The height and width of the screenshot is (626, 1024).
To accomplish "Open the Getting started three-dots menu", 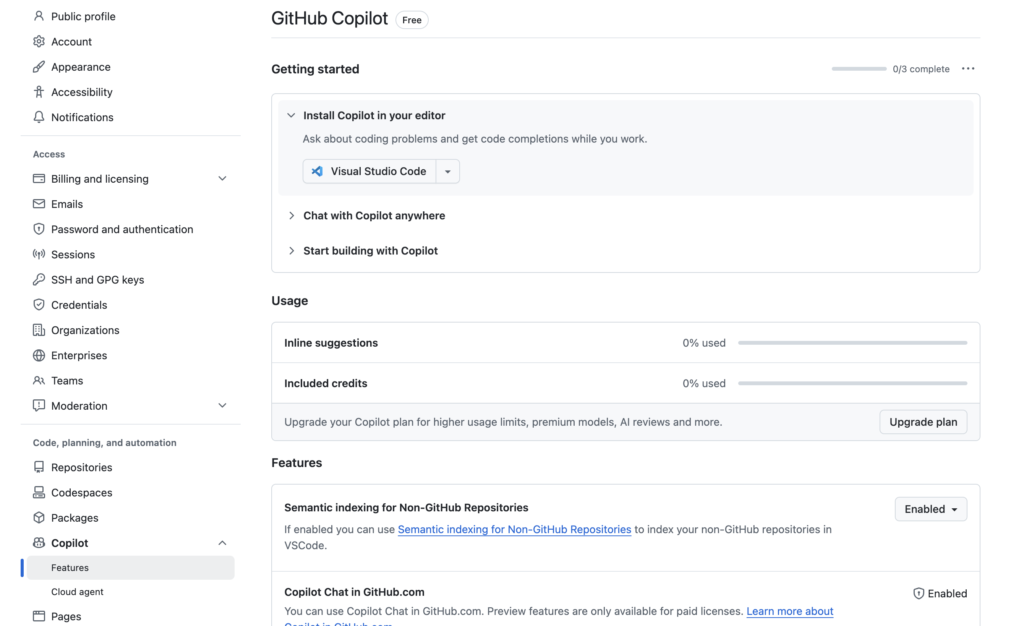I will (968, 69).
